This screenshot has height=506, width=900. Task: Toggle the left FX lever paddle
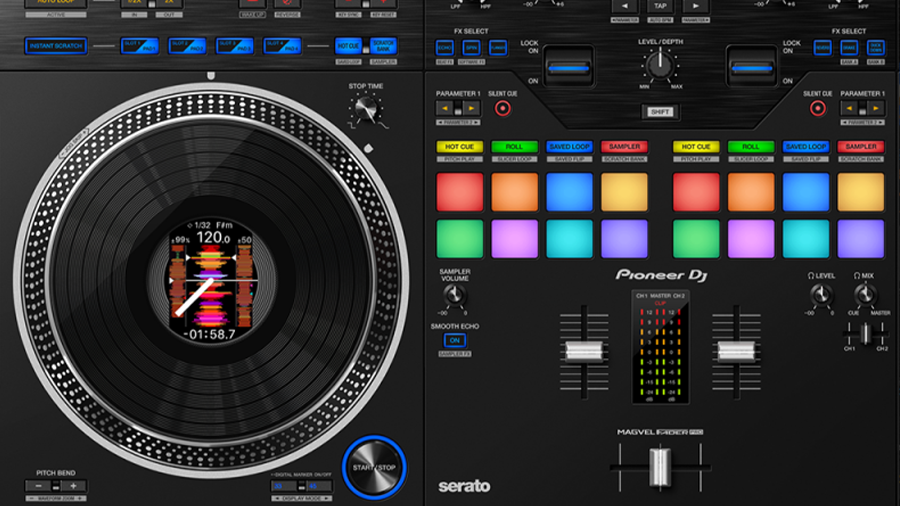568,67
